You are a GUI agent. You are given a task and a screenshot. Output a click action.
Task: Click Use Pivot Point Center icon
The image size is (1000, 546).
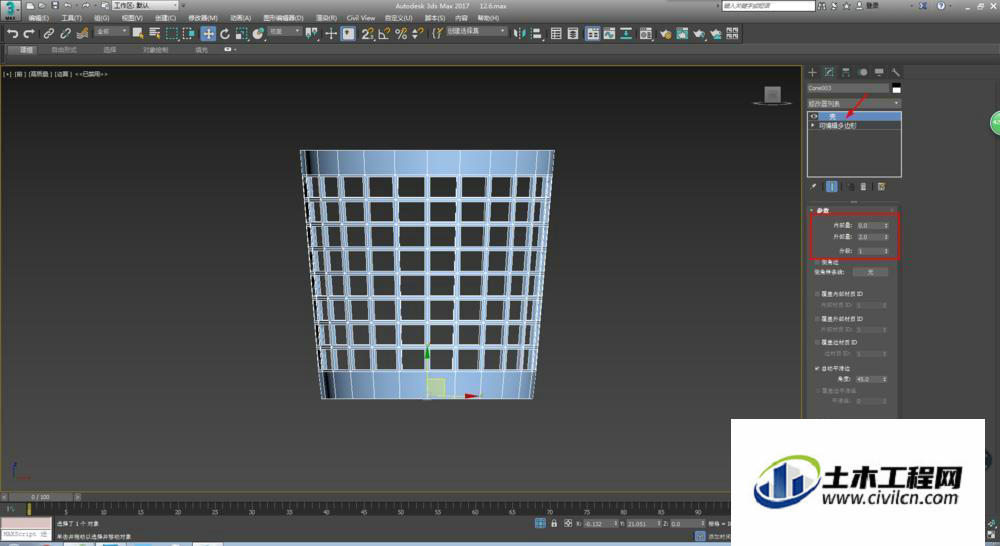311,34
